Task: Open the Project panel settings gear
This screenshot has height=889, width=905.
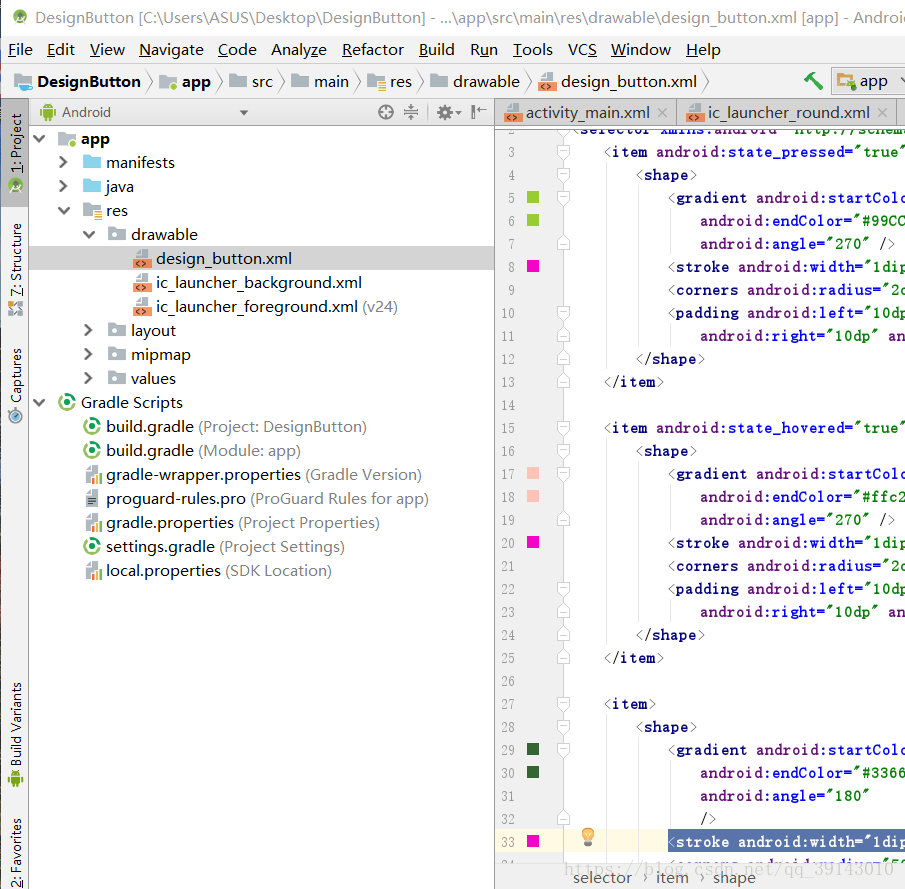Action: (448, 112)
